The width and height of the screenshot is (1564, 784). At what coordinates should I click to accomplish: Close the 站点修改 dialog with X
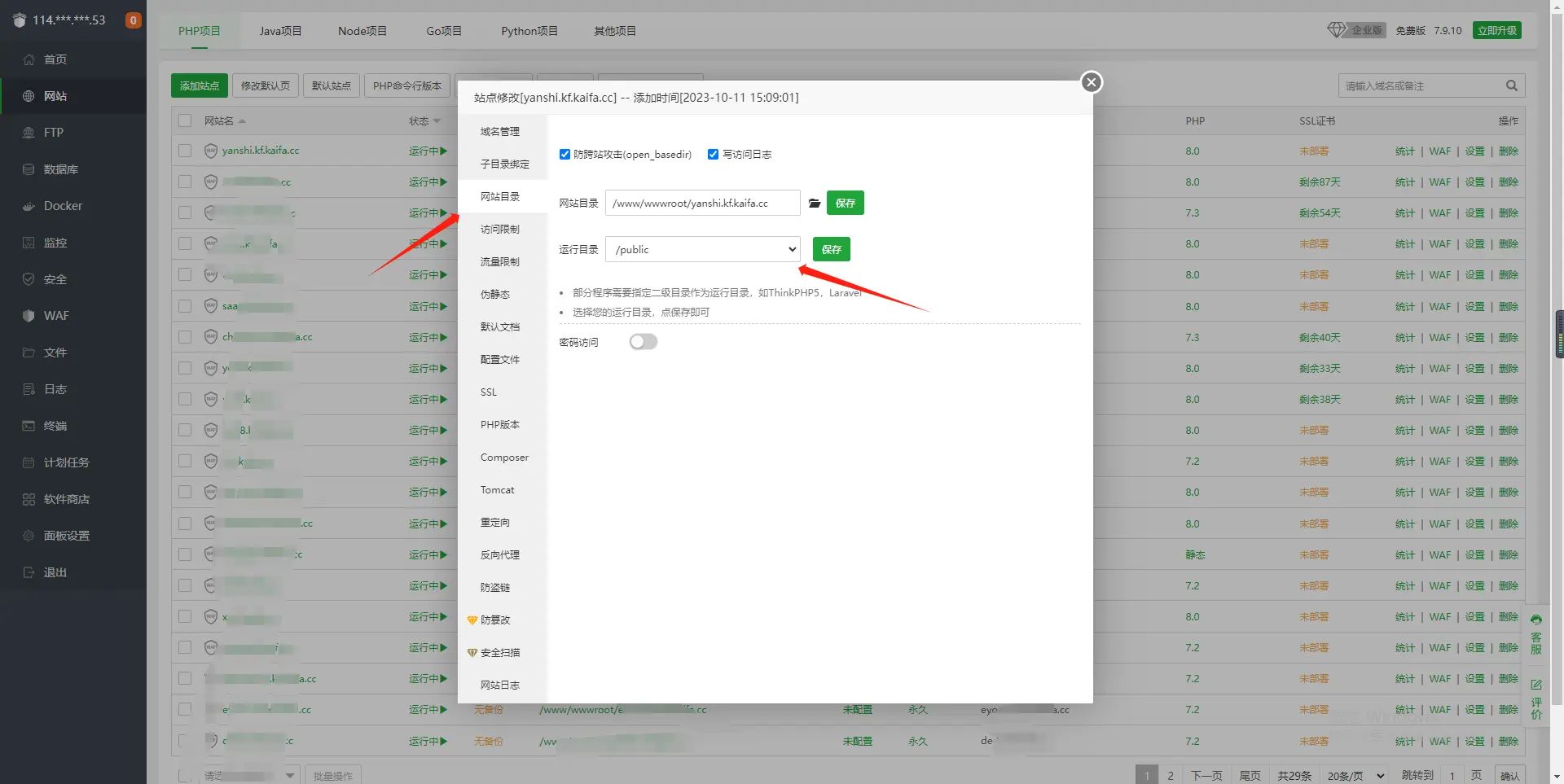coord(1092,82)
